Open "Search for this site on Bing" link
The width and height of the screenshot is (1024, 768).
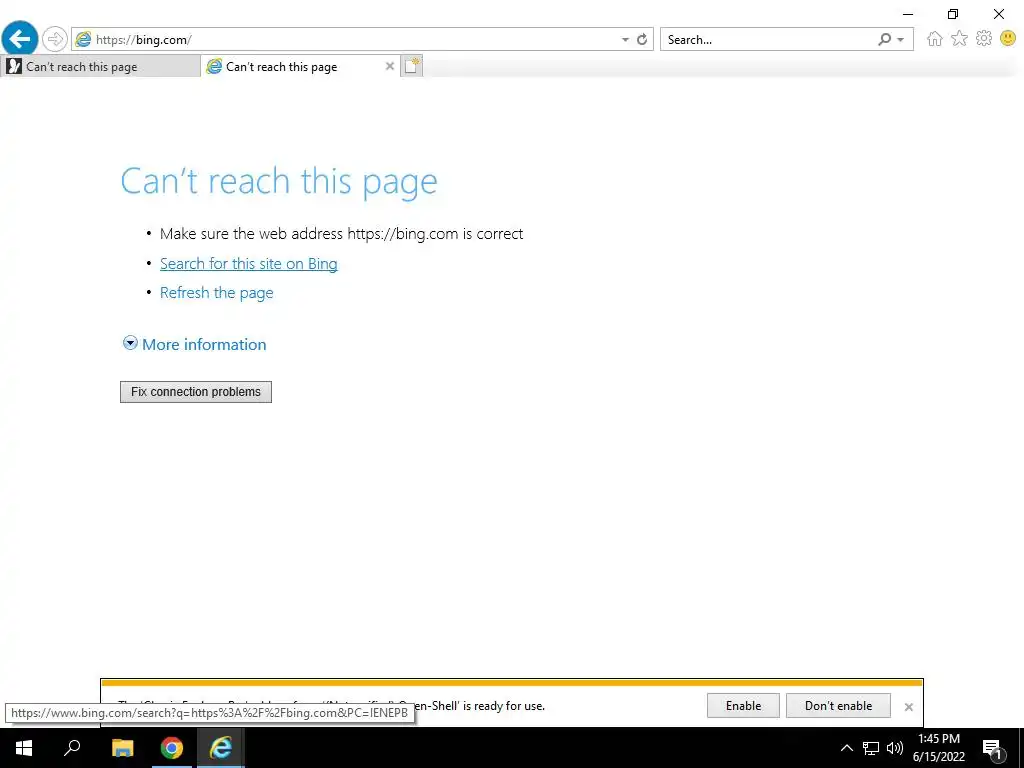[249, 264]
